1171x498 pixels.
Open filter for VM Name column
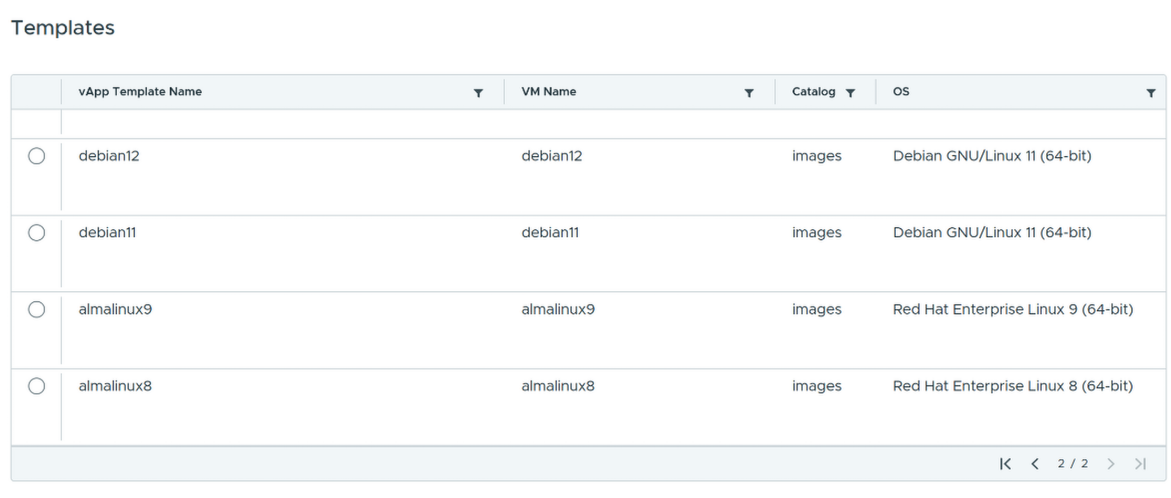(x=749, y=93)
